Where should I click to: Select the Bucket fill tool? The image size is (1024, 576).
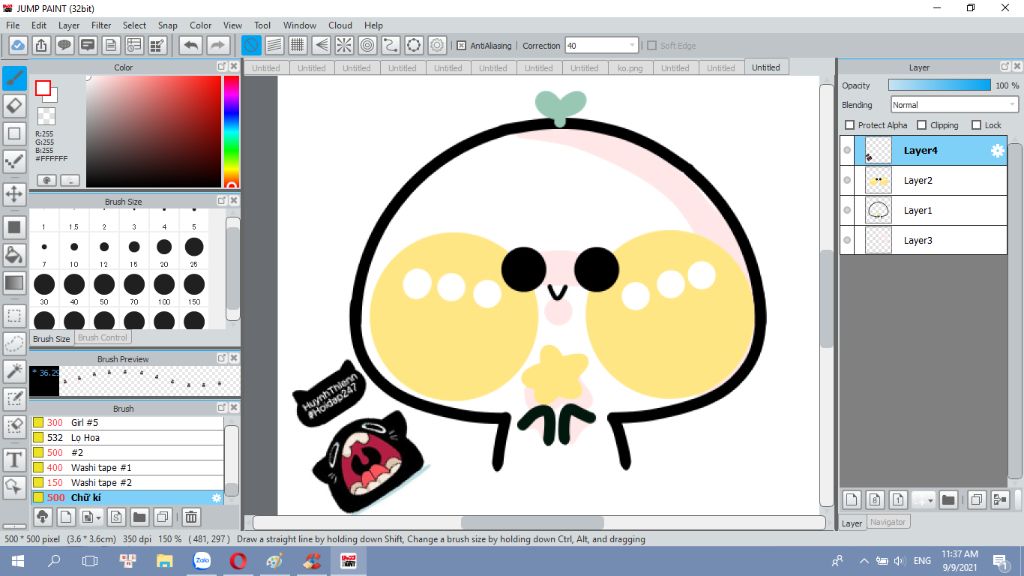(14, 255)
